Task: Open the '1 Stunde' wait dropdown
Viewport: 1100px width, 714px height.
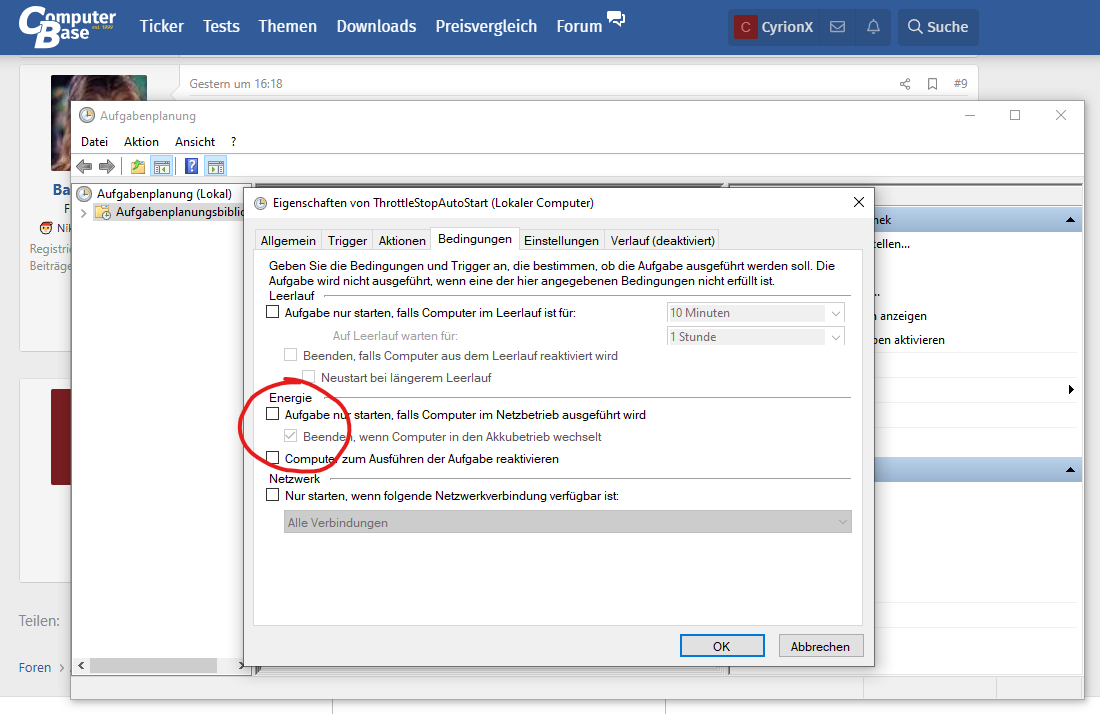Action: pos(756,337)
